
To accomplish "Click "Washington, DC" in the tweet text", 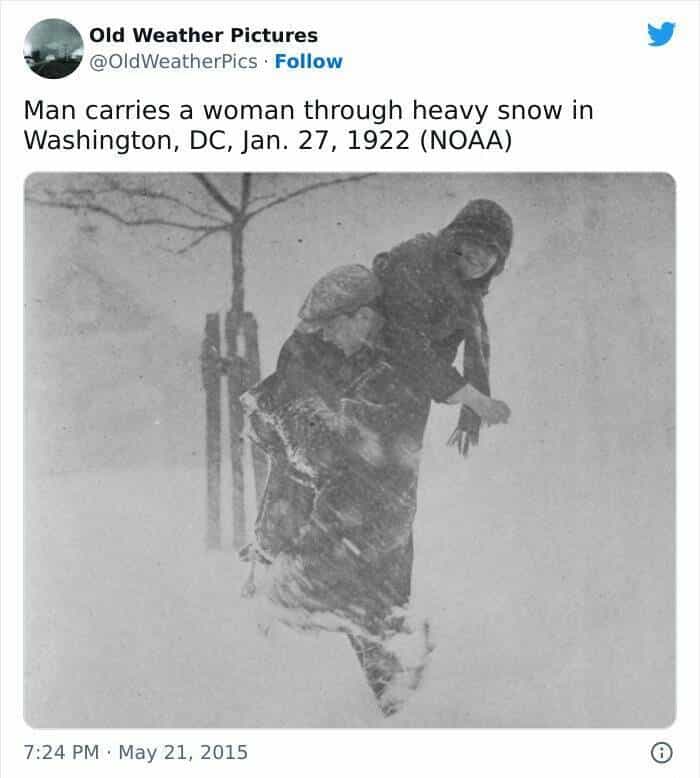I will 127,140.
